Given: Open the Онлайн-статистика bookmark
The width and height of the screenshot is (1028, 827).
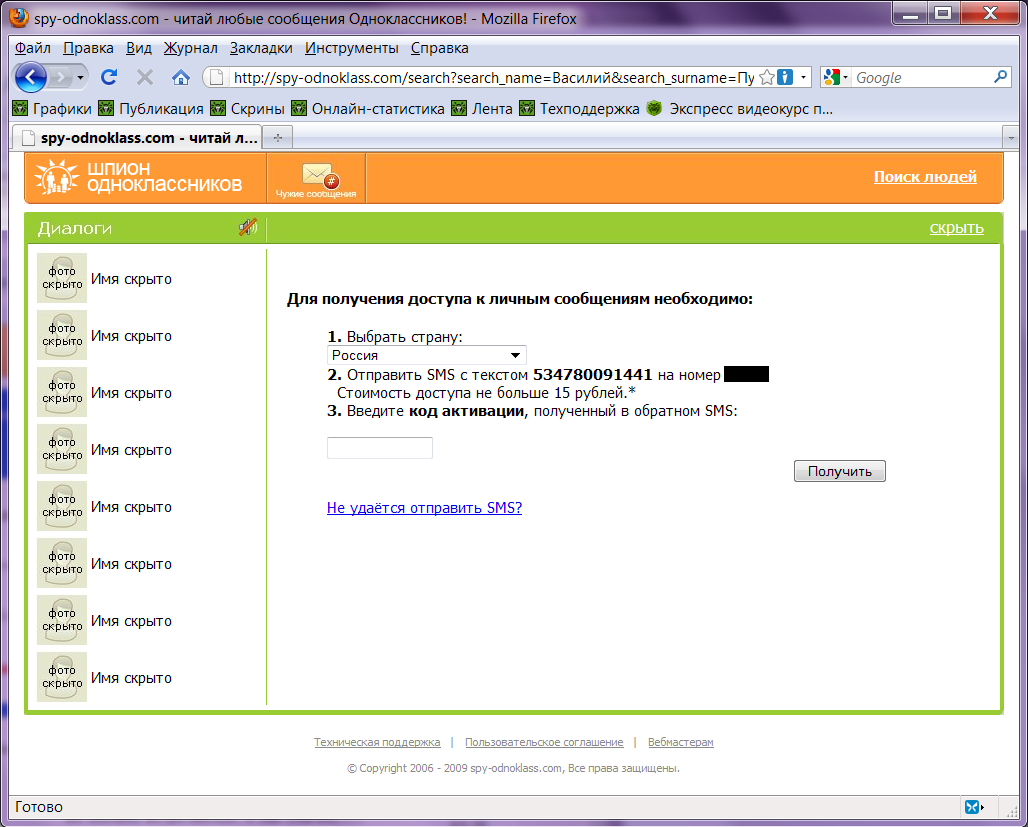Looking at the screenshot, I should (x=368, y=109).
